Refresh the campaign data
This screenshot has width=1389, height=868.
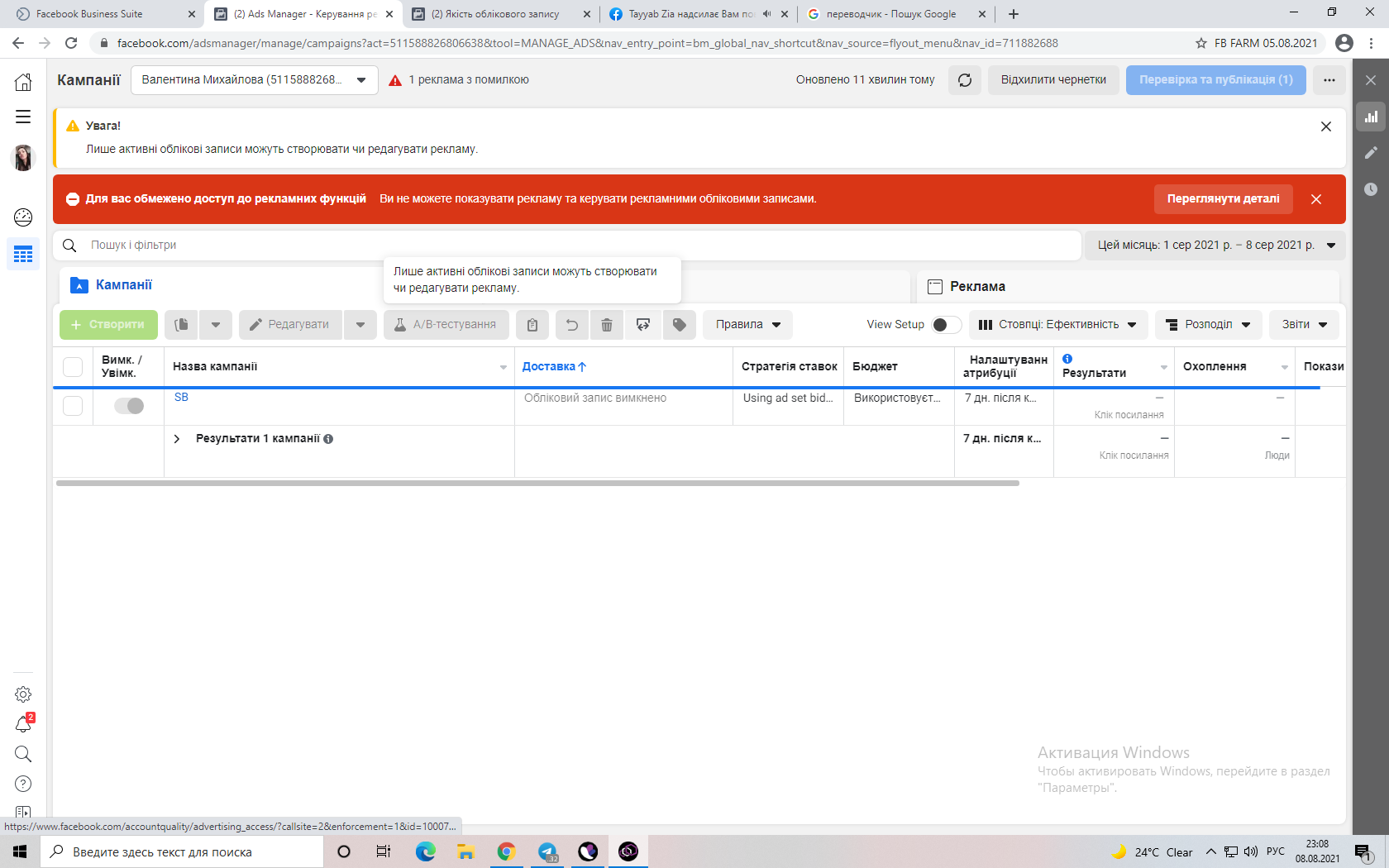(x=965, y=80)
